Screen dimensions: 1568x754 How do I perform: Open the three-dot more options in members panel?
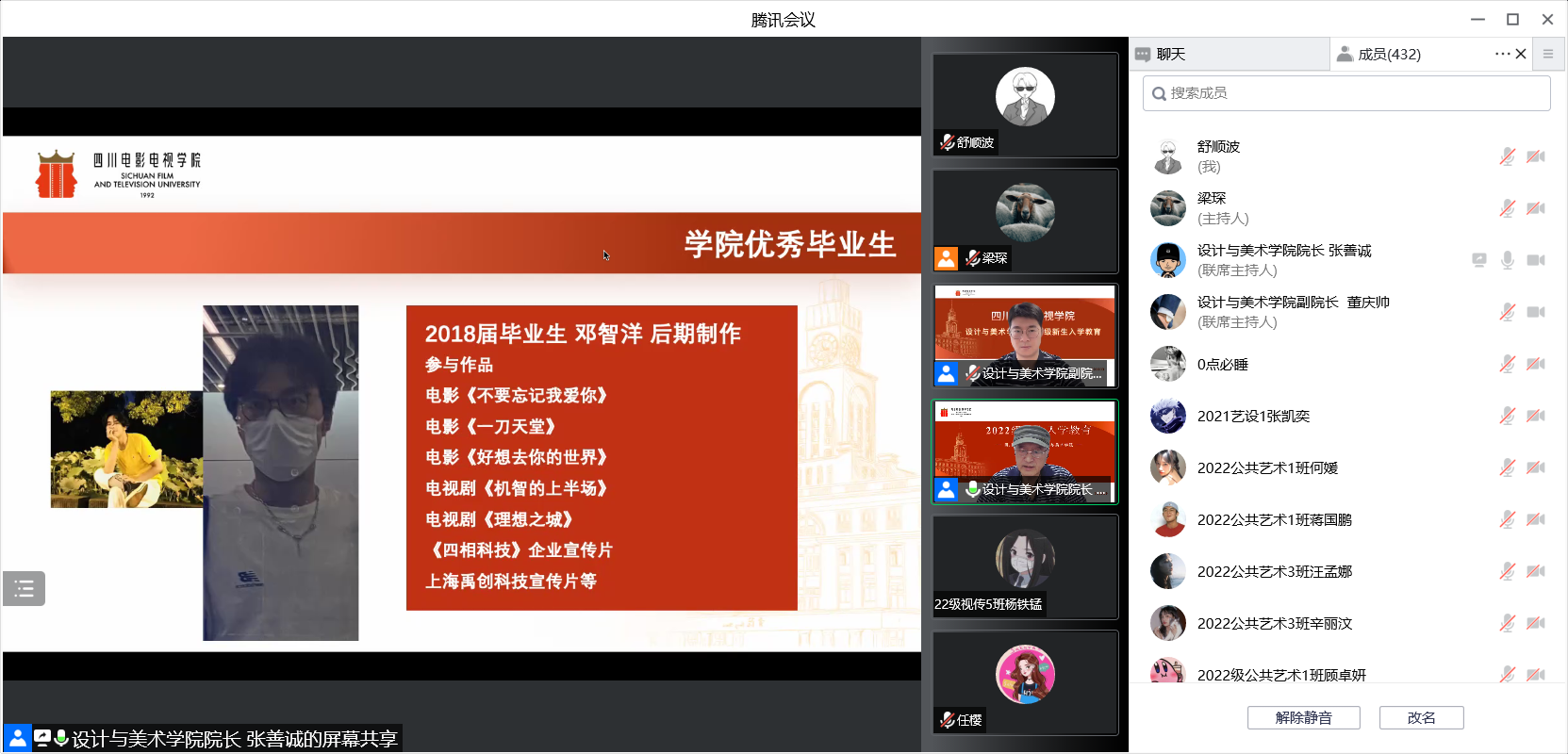tap(1502, 54)
